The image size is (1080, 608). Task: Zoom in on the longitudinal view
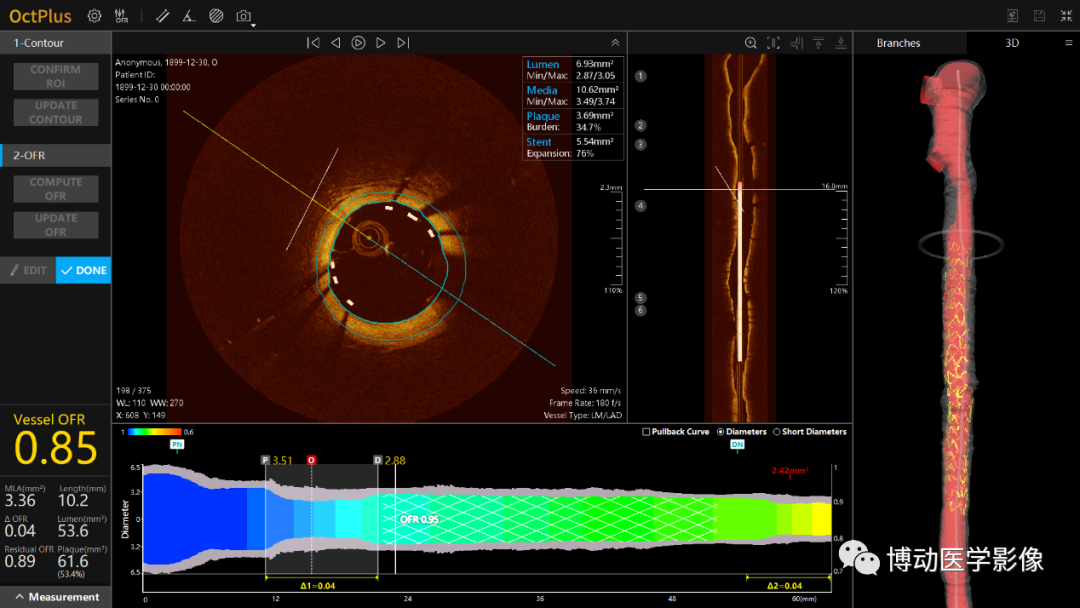750,43
